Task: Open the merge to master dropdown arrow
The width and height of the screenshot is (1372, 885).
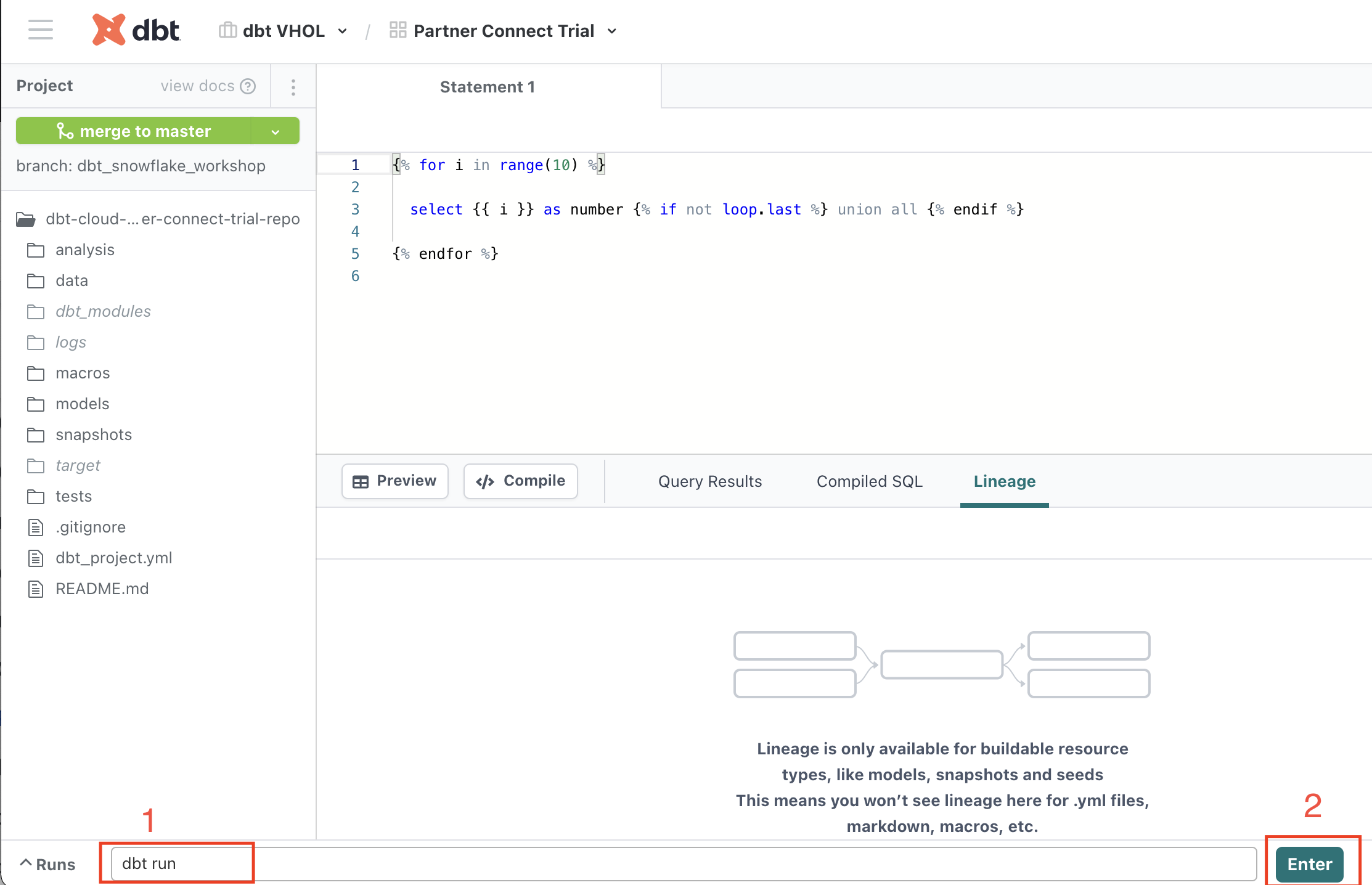Action: pyautogui.click(x=276, y=132)
